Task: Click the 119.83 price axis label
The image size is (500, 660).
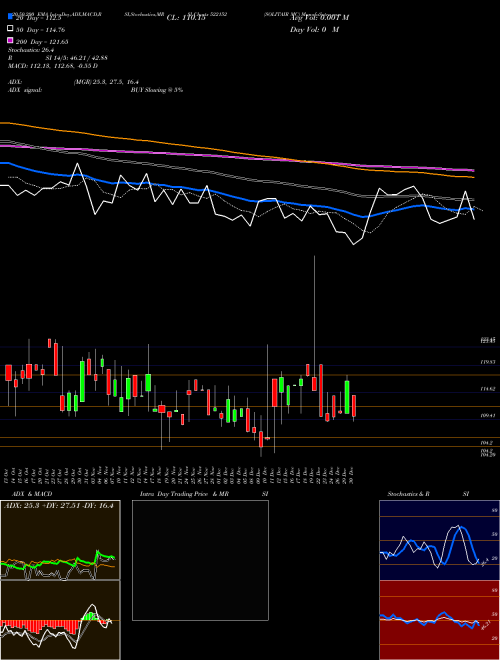Action: click(x=488, y=362)
